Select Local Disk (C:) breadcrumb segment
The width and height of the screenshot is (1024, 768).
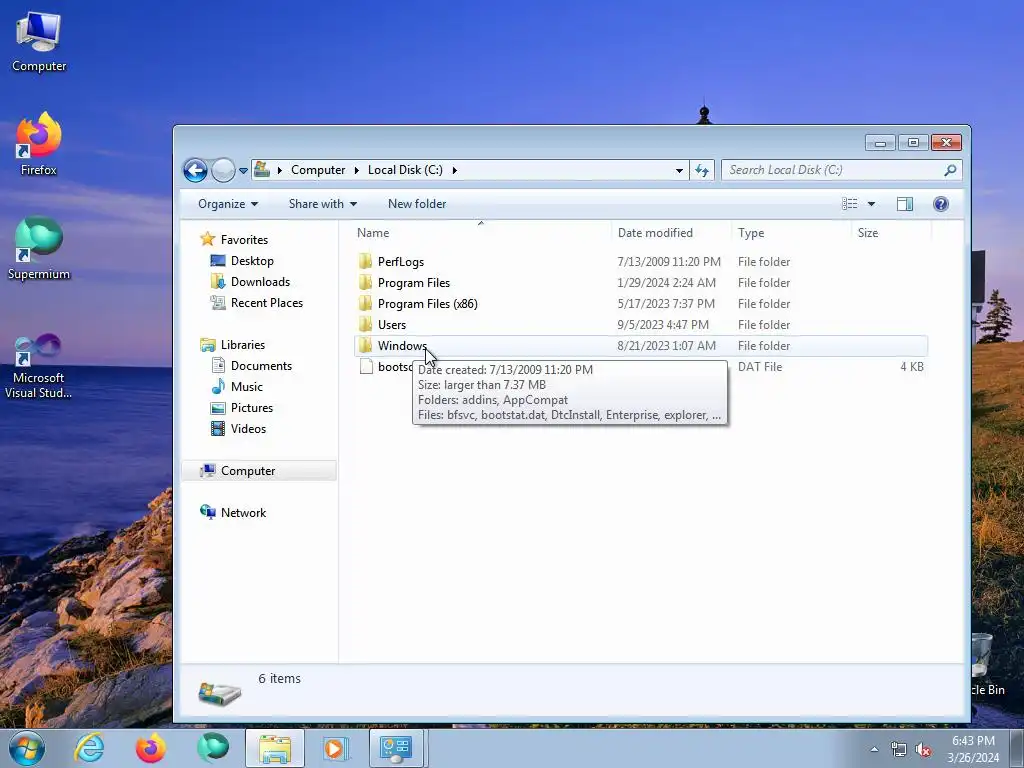pos(405,170)
